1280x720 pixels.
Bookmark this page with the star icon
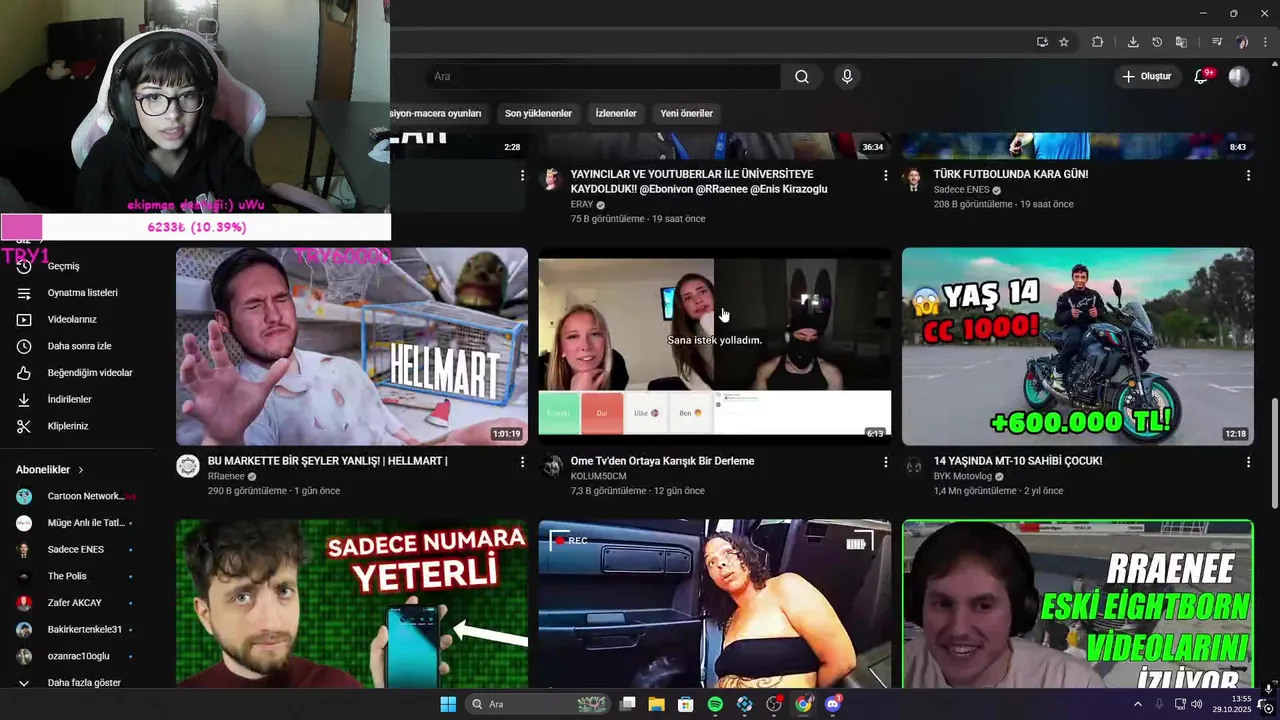pyautogui.click(x=1064, y=42)
